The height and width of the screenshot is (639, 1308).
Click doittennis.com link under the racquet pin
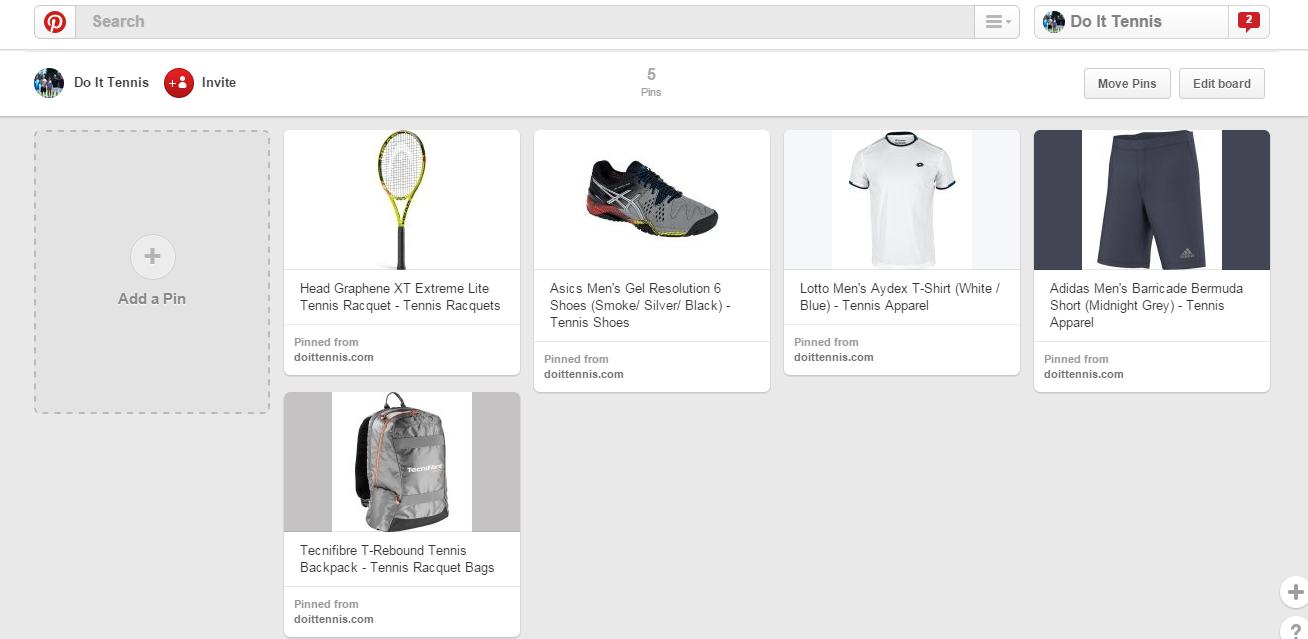tap(334, 357)
